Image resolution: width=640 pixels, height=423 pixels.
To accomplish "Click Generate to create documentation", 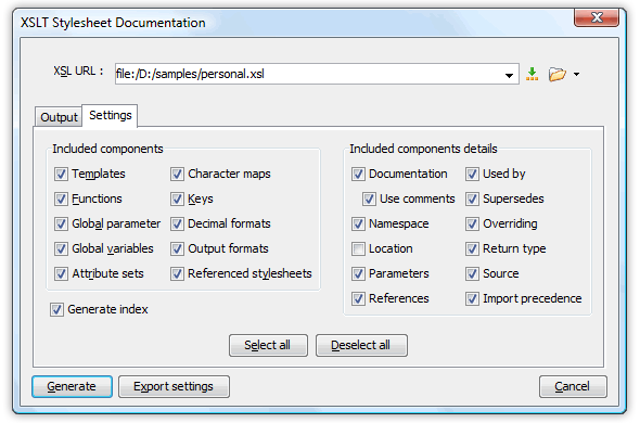I will [x=72, y=387].
